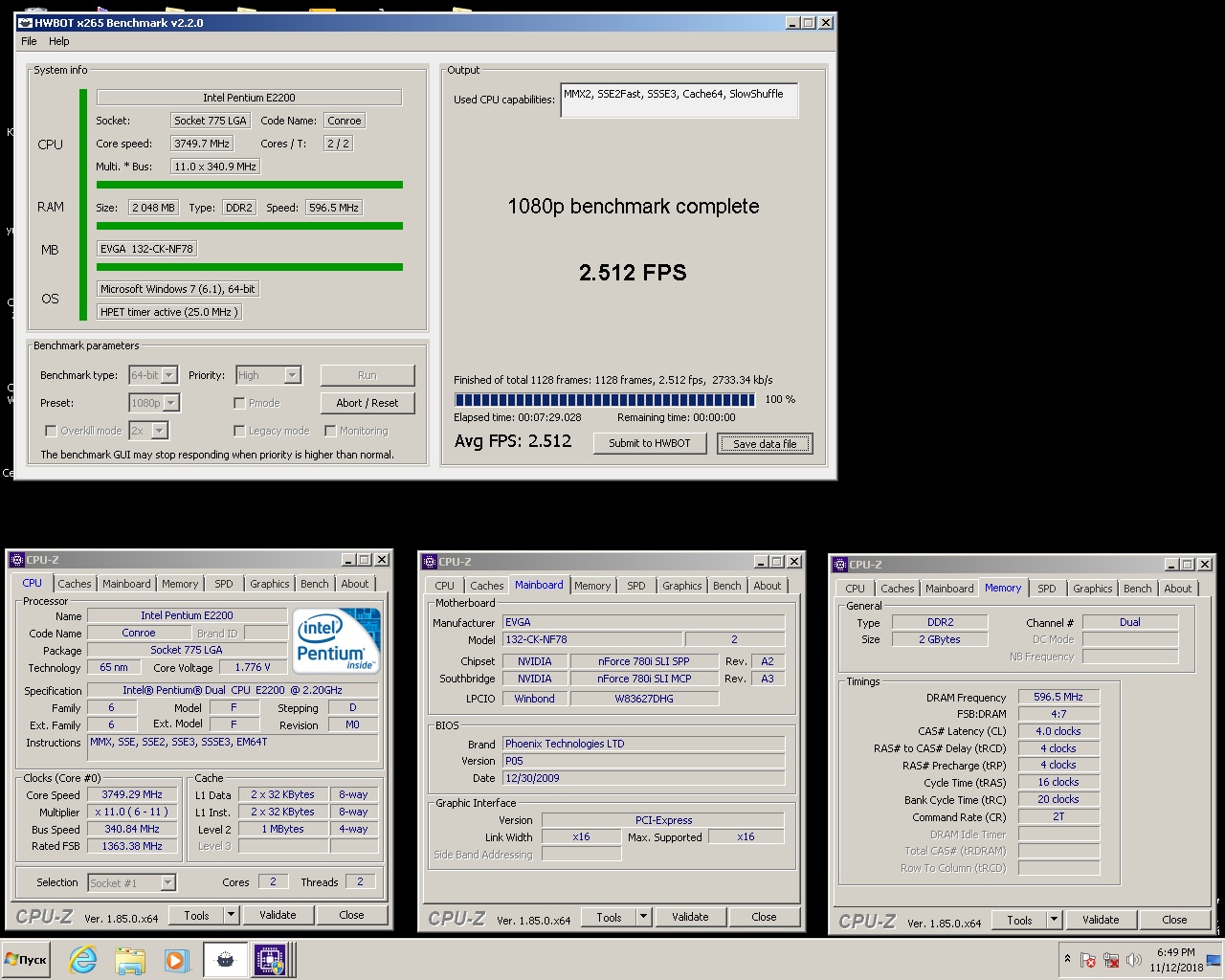Click the 2.512 FPS result text
Viewport: 1225px width, 980px height.
click(x=633, y=273)
